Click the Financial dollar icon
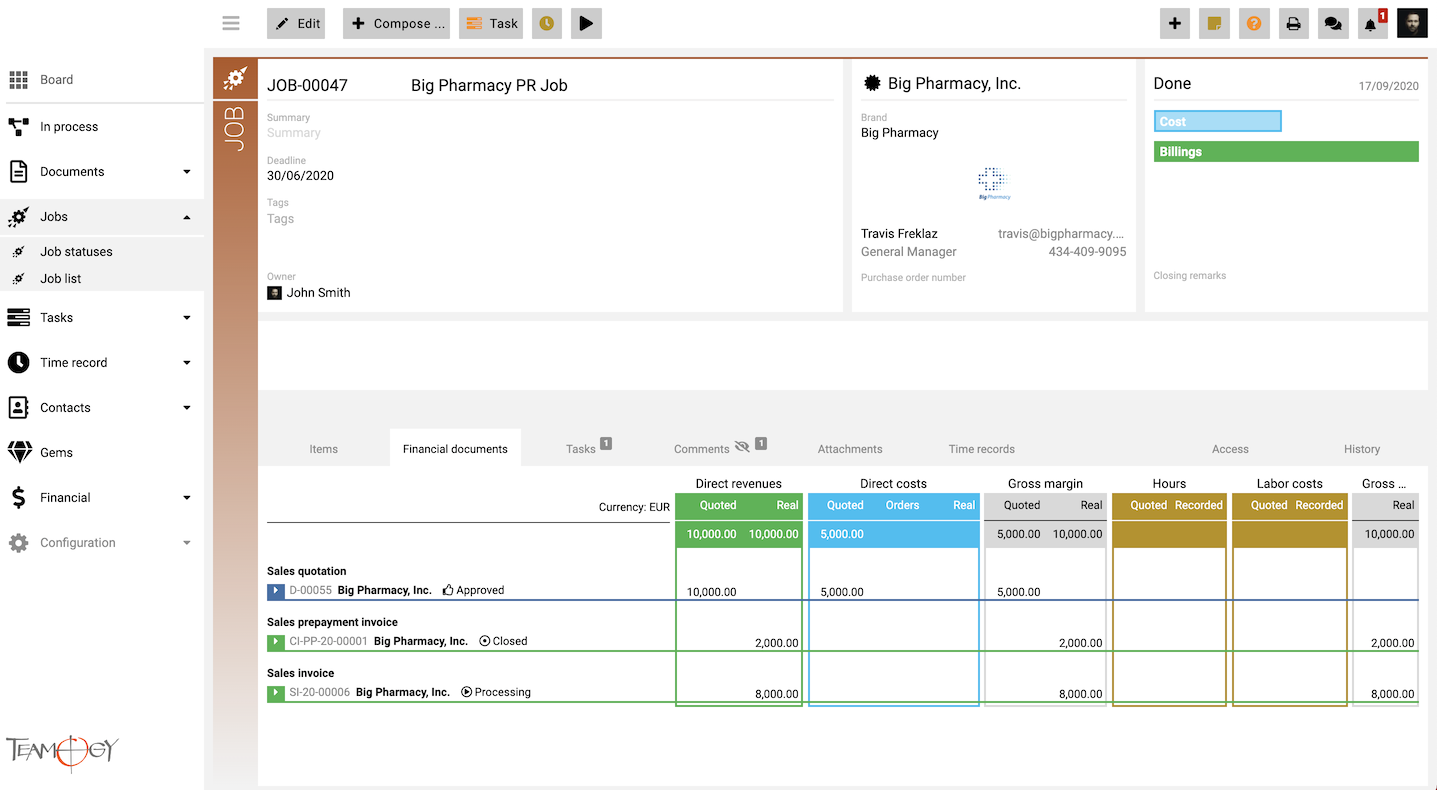1437x790 pixels. (x=18, y=498)
